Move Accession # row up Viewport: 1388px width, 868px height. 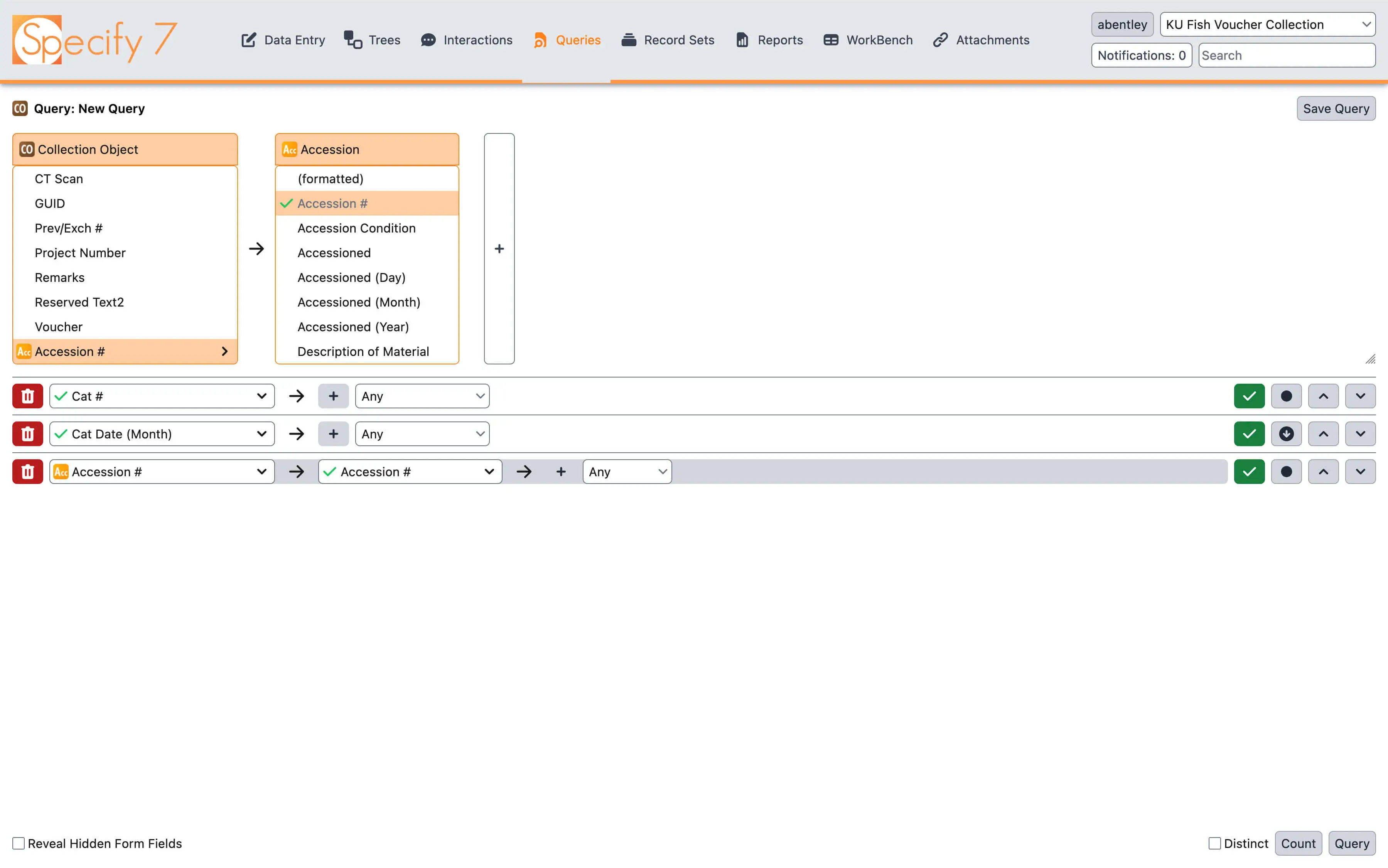tap(1323, 472)
